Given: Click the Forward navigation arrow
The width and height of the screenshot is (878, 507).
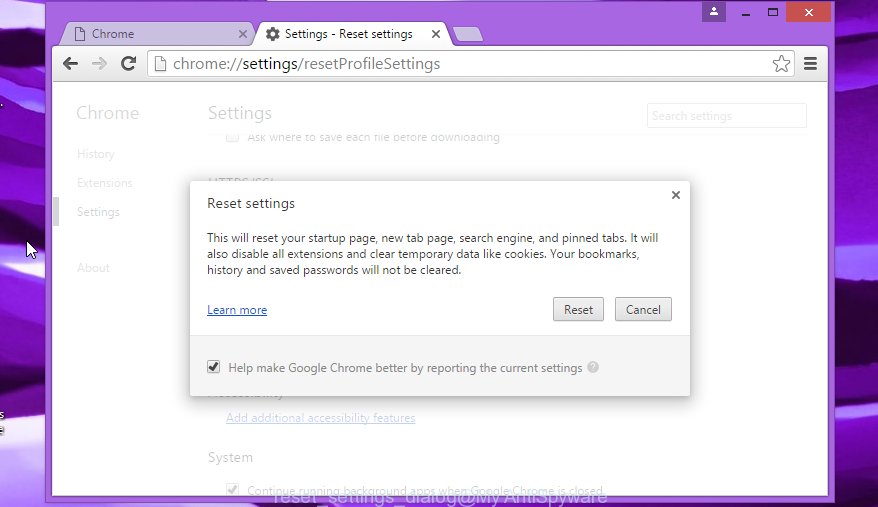Looking at the screenshot, I should pyautogui.click(x=99, y=63).
